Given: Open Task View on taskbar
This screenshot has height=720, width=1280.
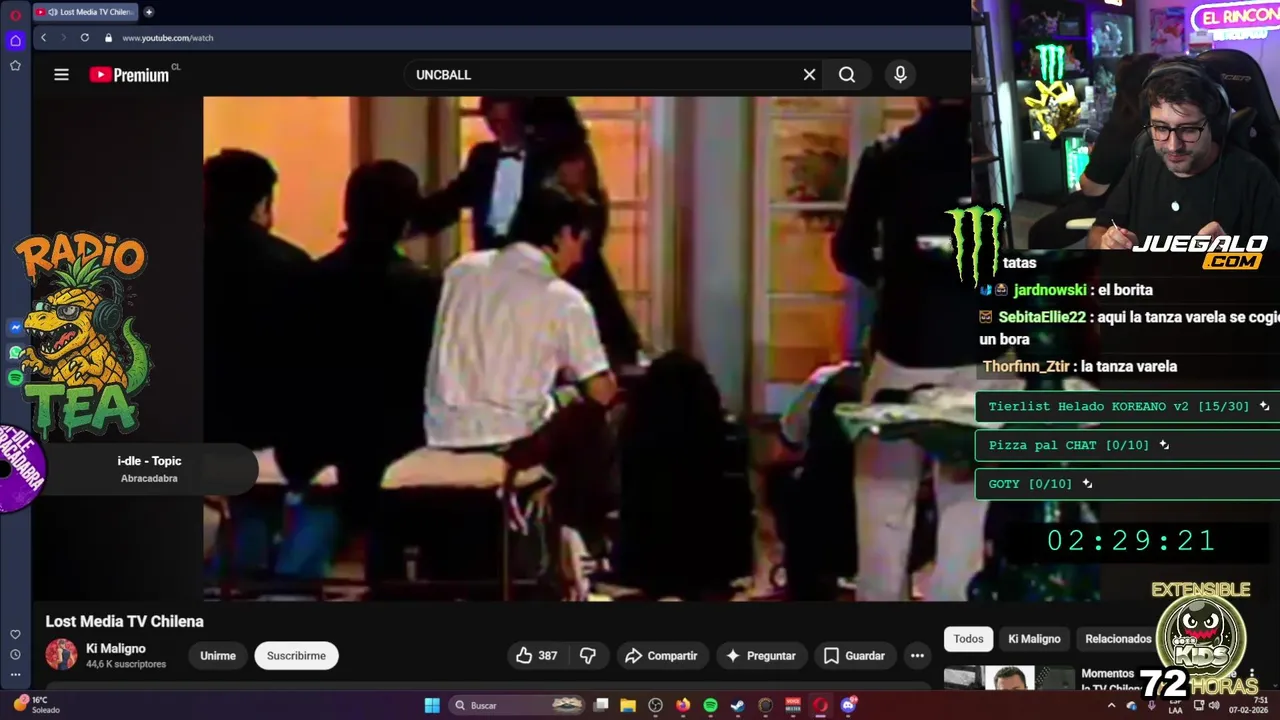Looking at the screenshot, I should click(x=601, y=705).
